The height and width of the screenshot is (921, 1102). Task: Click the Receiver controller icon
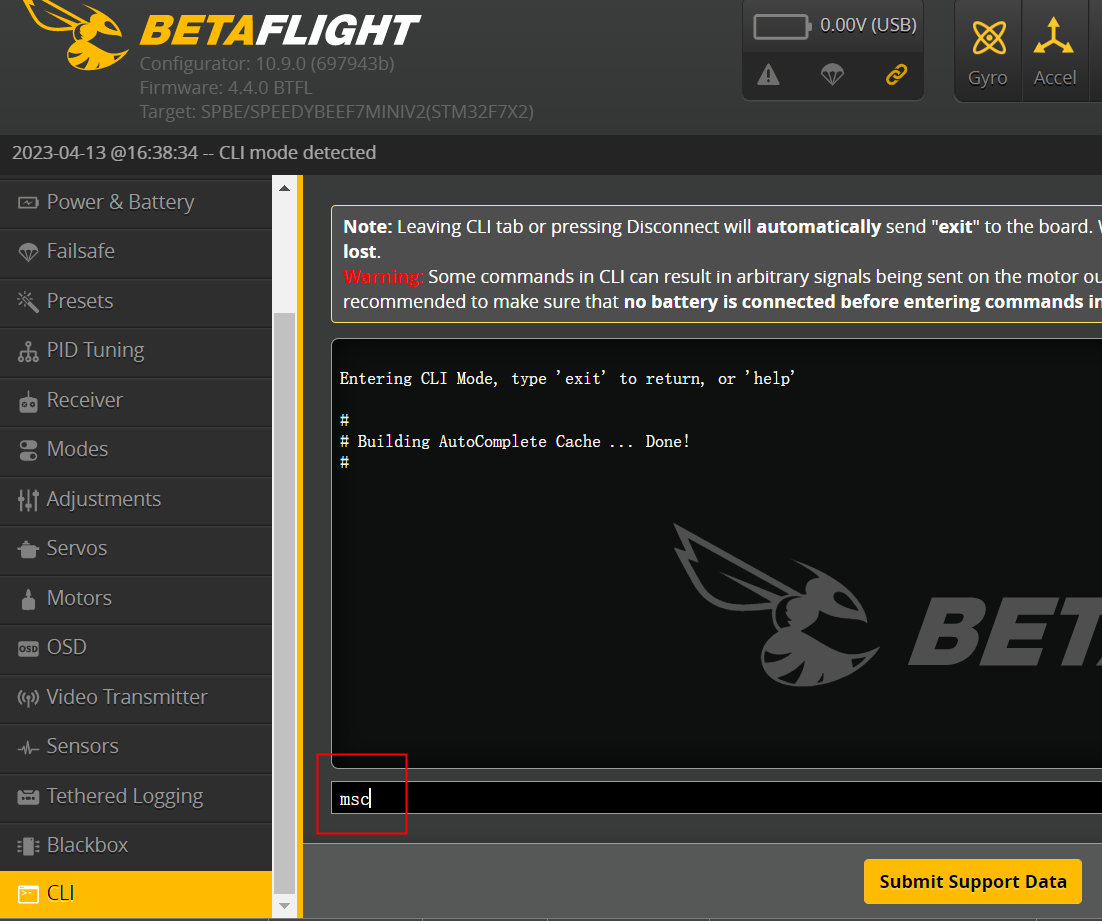[x=28, y=401]
